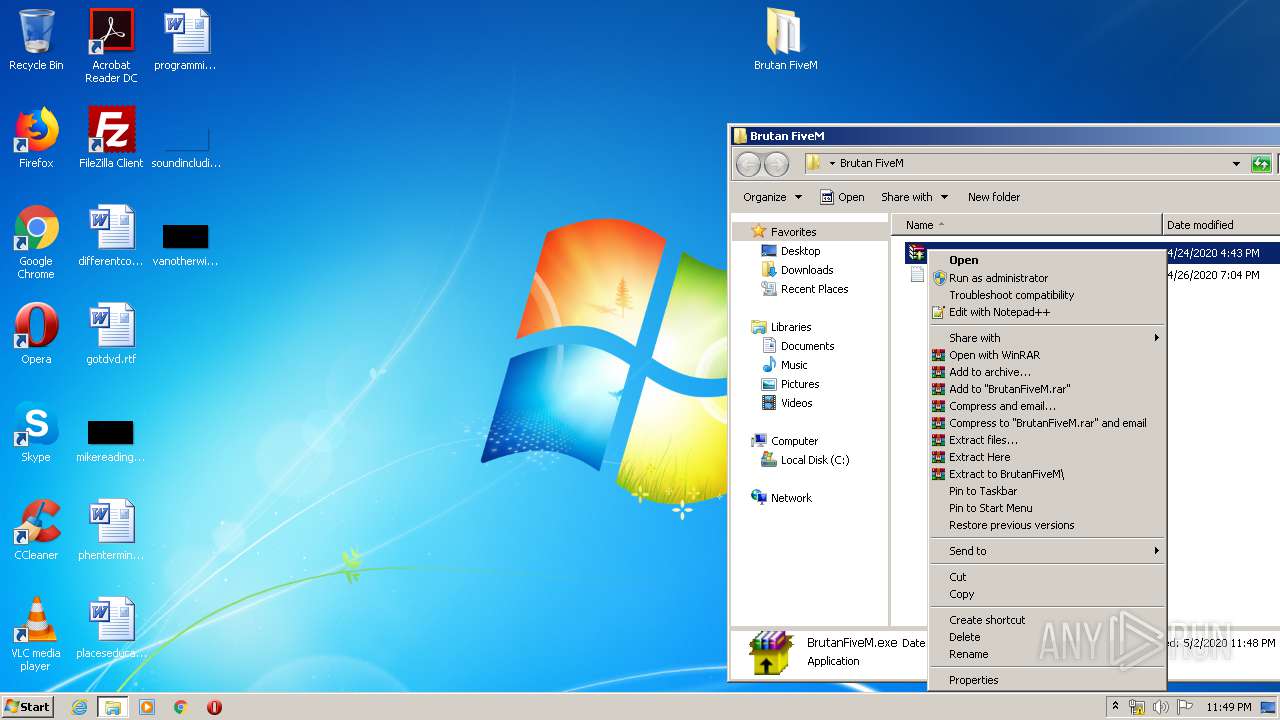Viewport: 1280px width, 720px height.
Task: Select the gotdvd.rtf document icon
Action: (111, 334)
